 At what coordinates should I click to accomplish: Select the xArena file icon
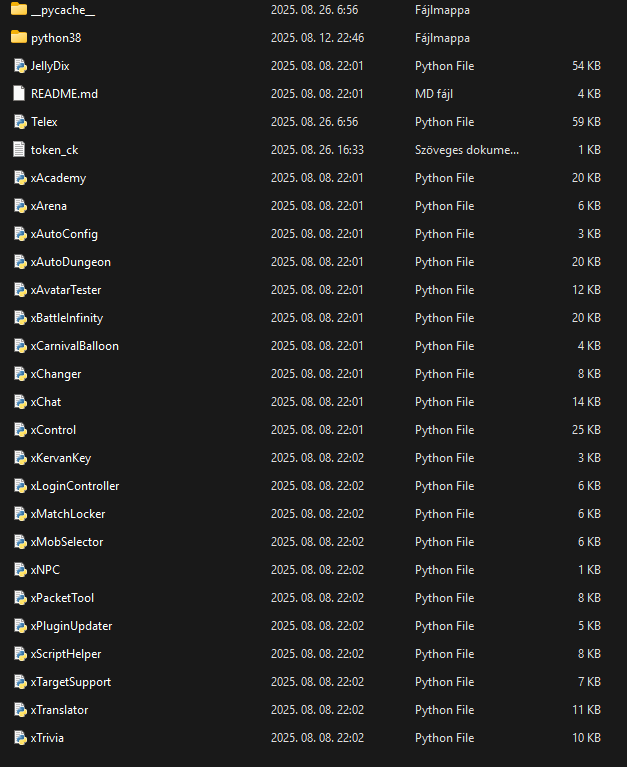18,206
